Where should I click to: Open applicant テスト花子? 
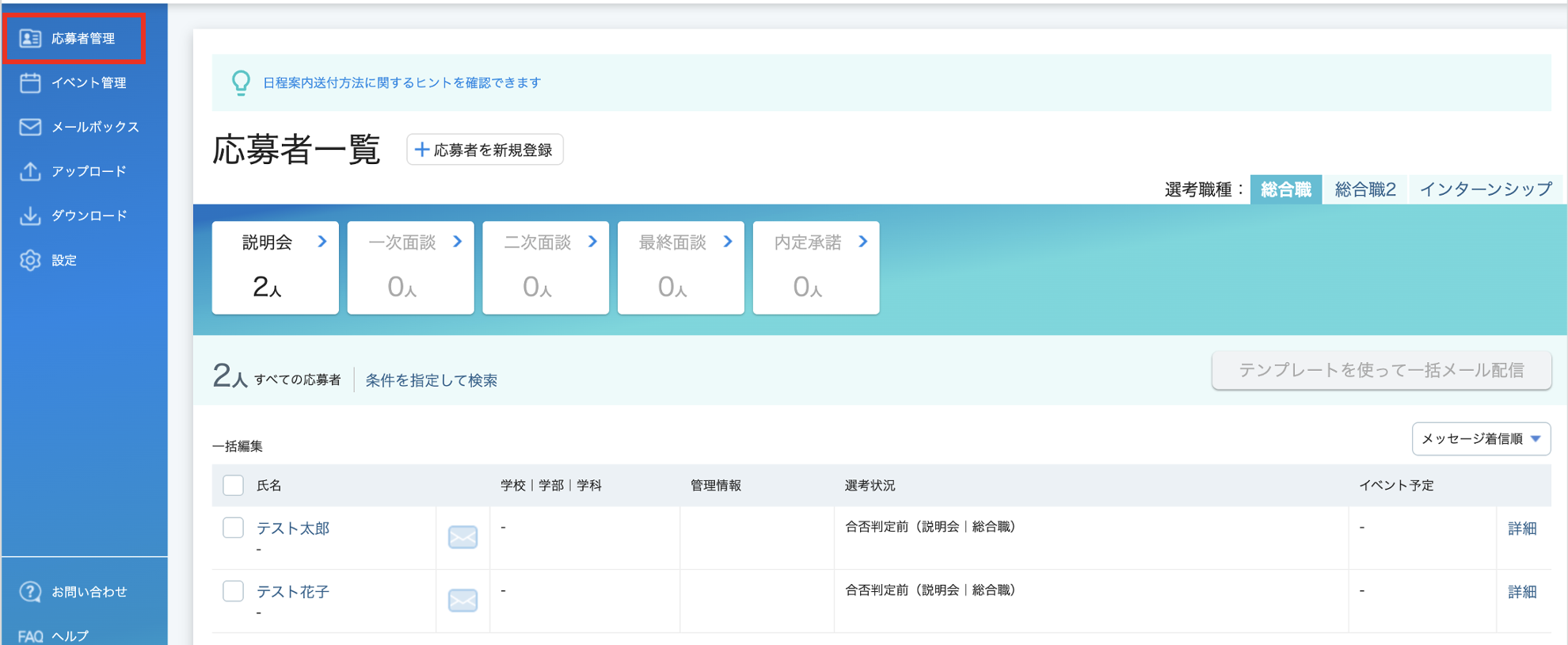pyautogui.click(x=293, y=592)
